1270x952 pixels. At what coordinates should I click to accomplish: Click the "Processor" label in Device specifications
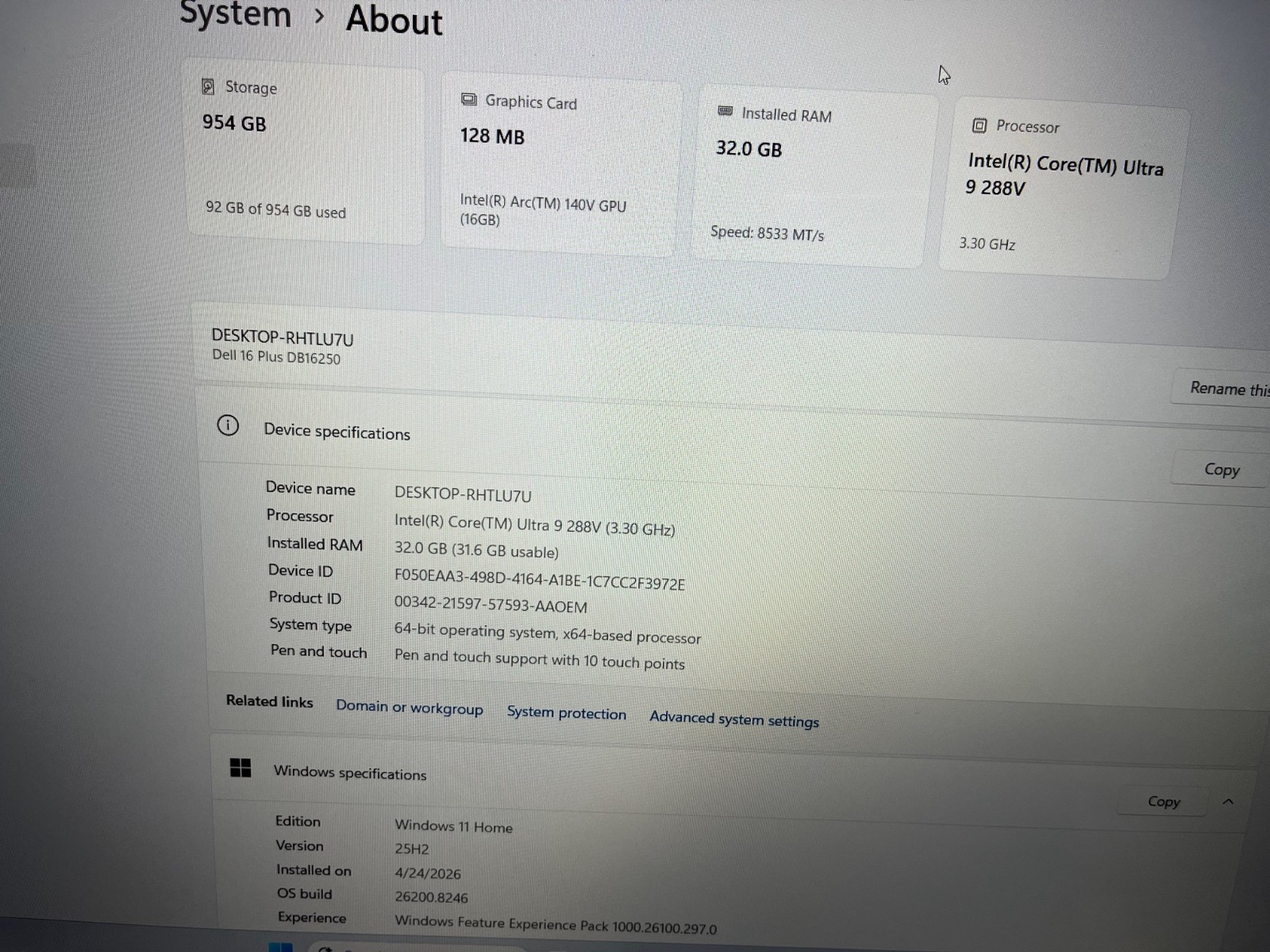[x=300, y=516]
